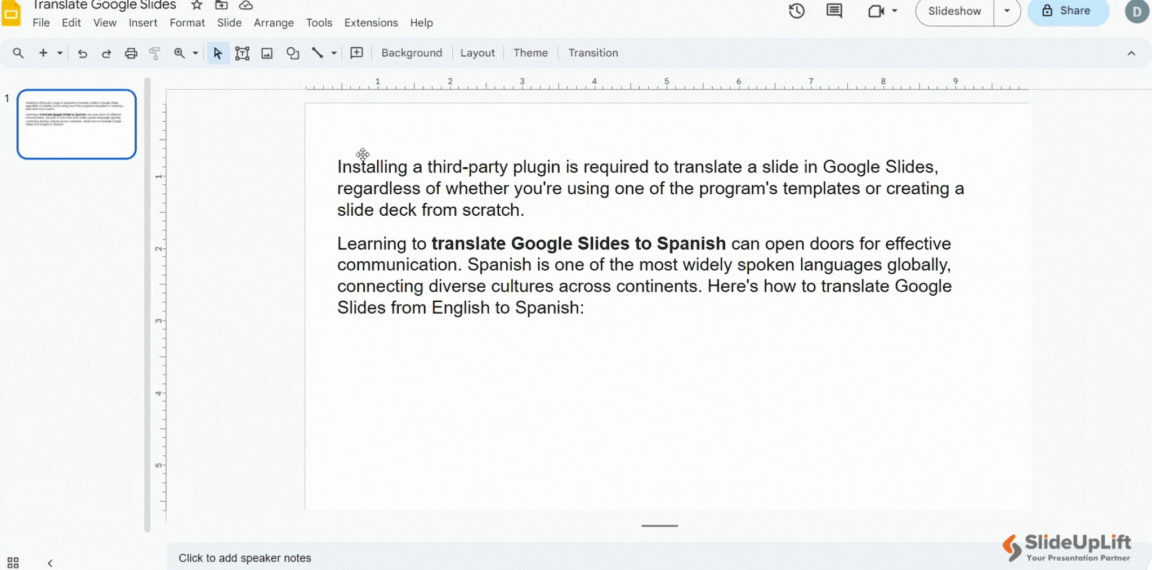Click the Zoom magnifier tool
The height and width of the screenshot is (570, 1152).
pyautogui.click(x=179, y=53)
